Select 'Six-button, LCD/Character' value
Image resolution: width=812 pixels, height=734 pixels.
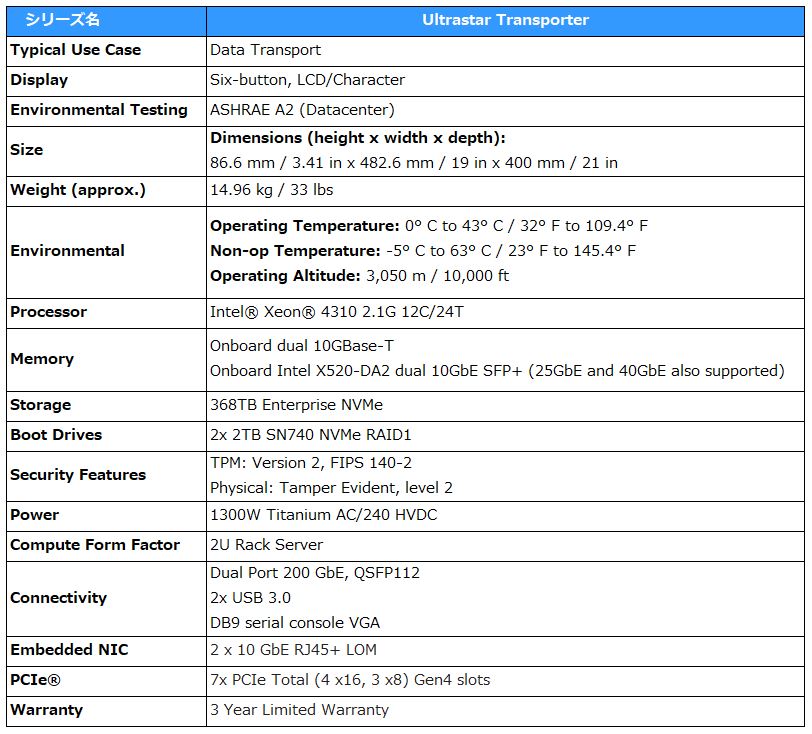pos(307,80)
